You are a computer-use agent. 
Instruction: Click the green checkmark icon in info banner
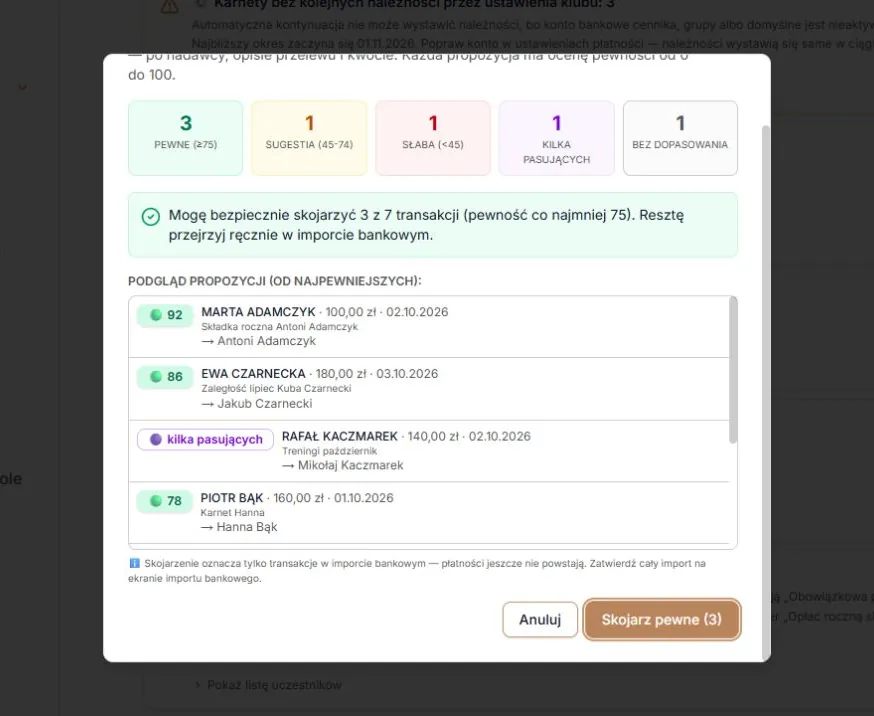150,216
